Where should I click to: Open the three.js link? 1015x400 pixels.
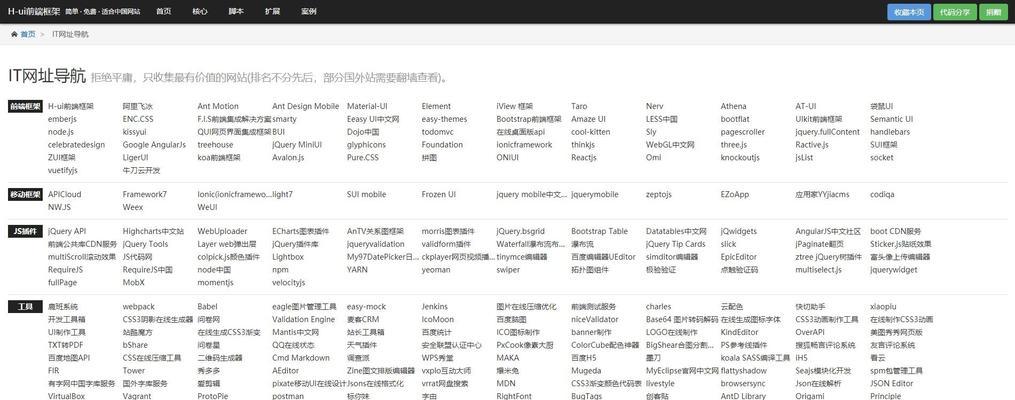pos(733,145)
